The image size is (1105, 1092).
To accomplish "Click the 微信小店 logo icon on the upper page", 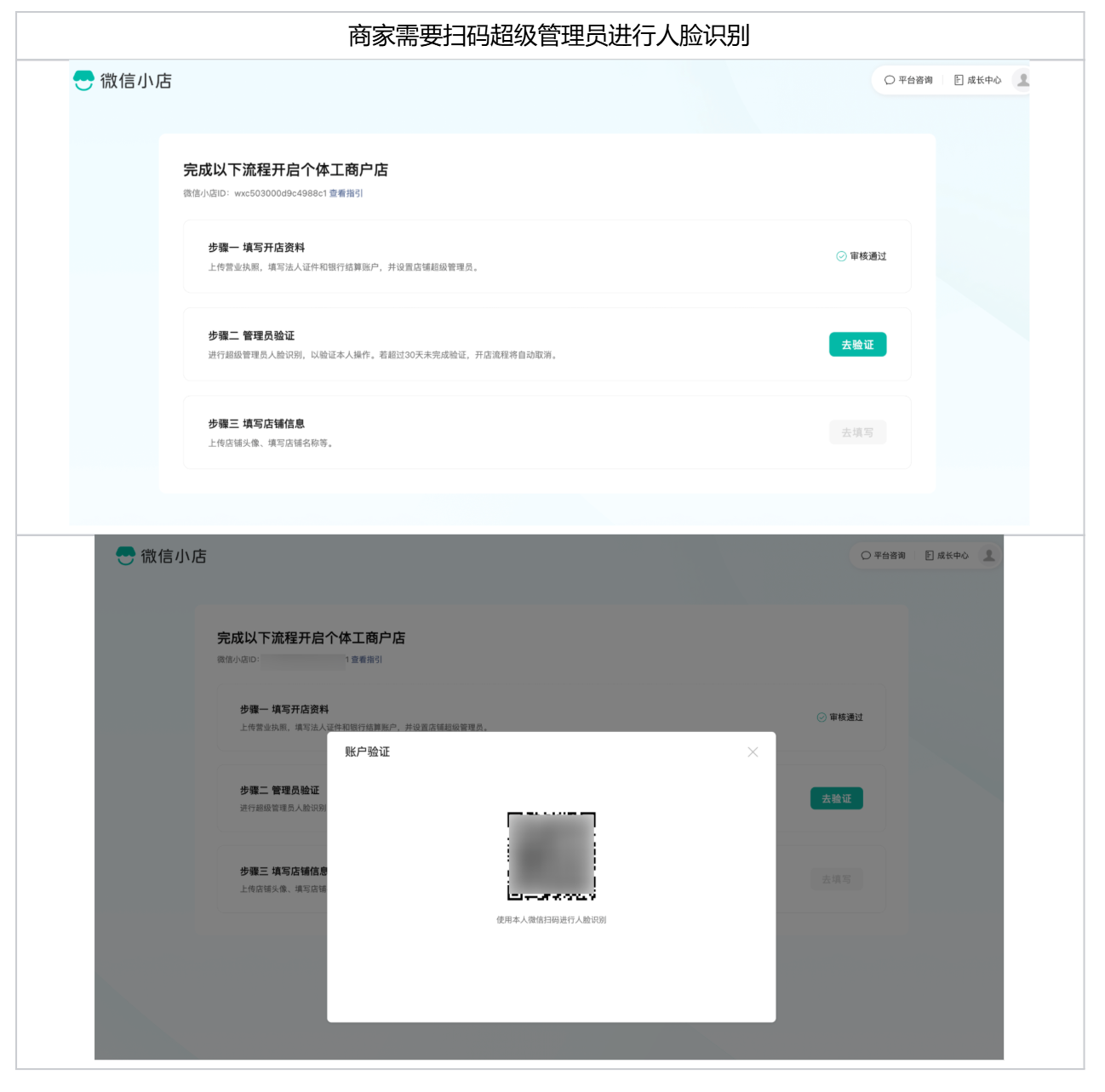I will click(83, 81).
